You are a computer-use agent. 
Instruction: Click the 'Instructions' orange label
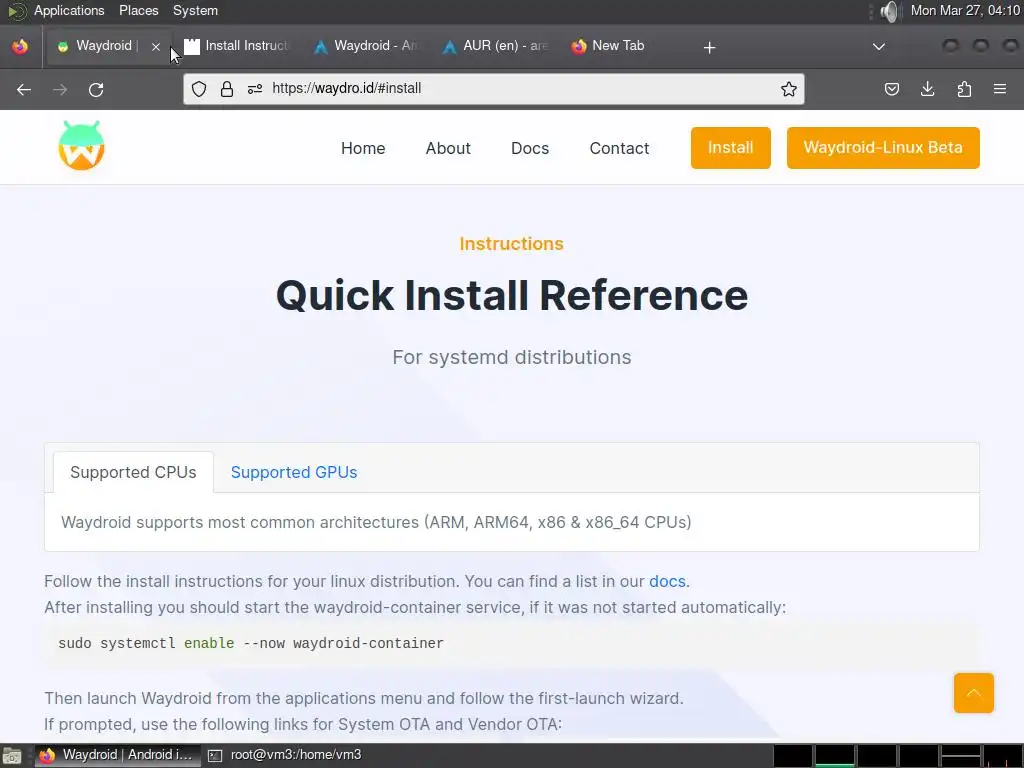pyautogui.click(x=511, y=244)
